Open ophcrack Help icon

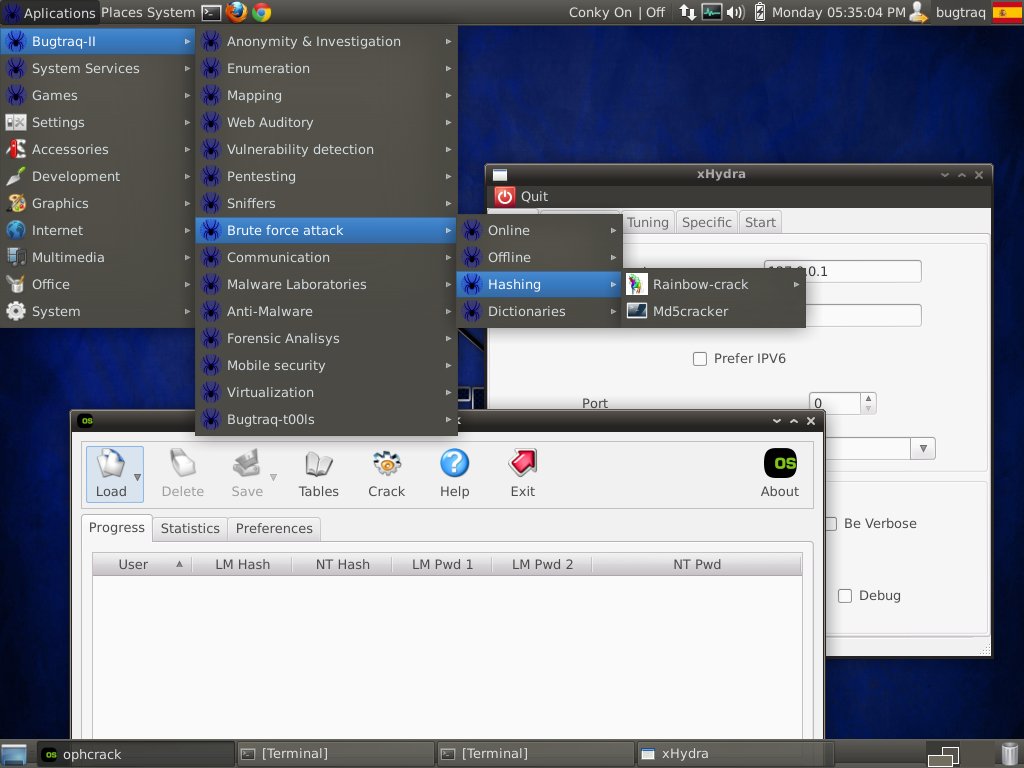coord(455,474)
